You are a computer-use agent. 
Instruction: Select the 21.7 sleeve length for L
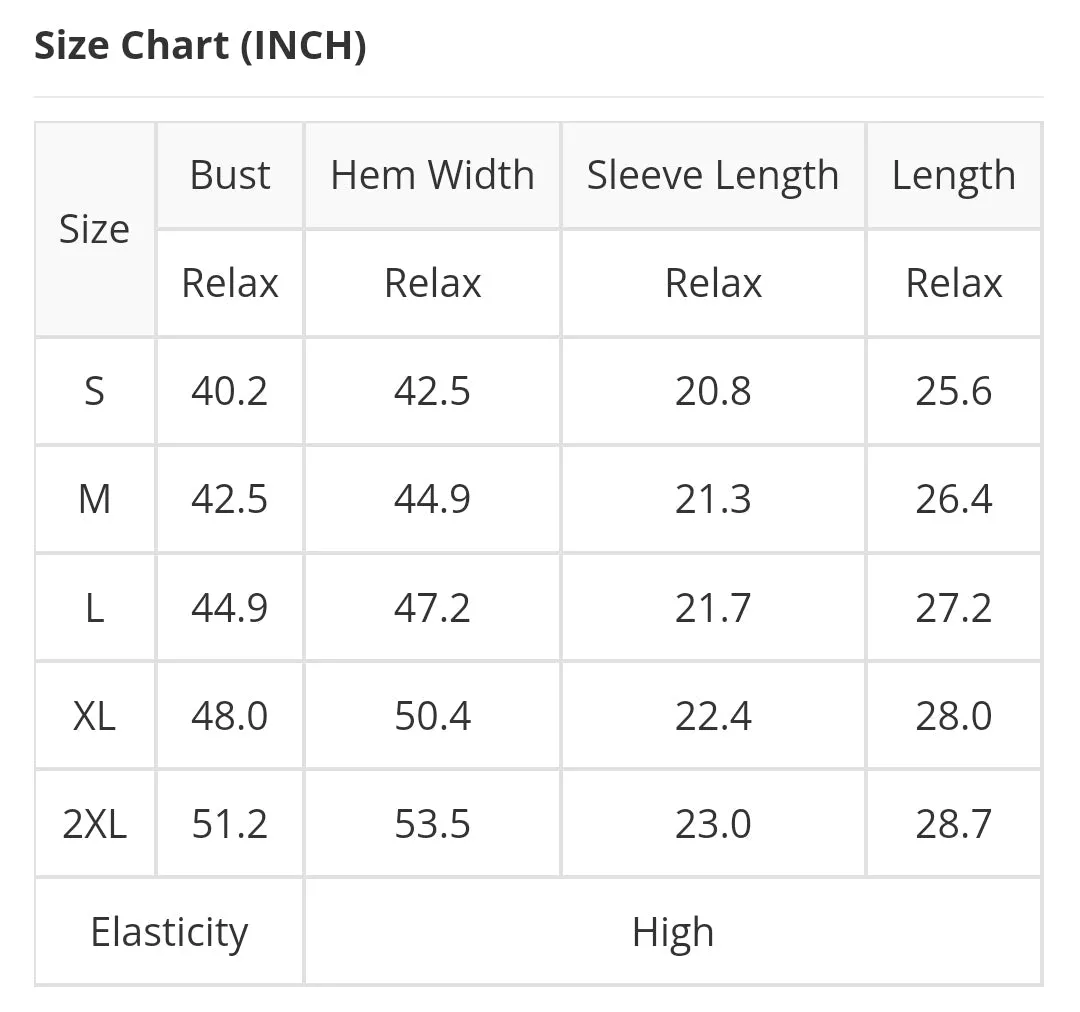tap(714, 608)
